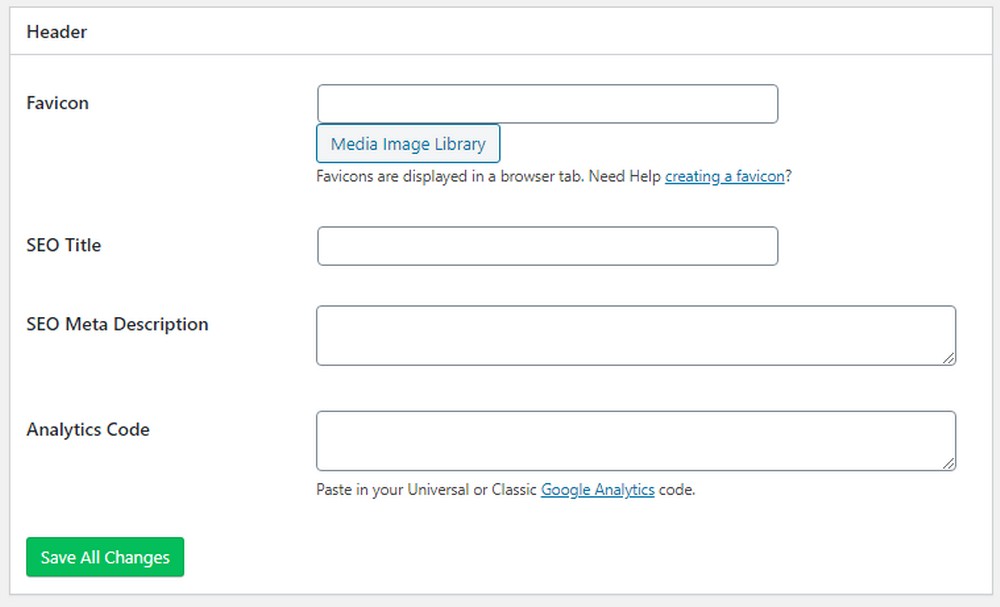Click the word 'code.' after the Google Analytics link

coord(677,490)
